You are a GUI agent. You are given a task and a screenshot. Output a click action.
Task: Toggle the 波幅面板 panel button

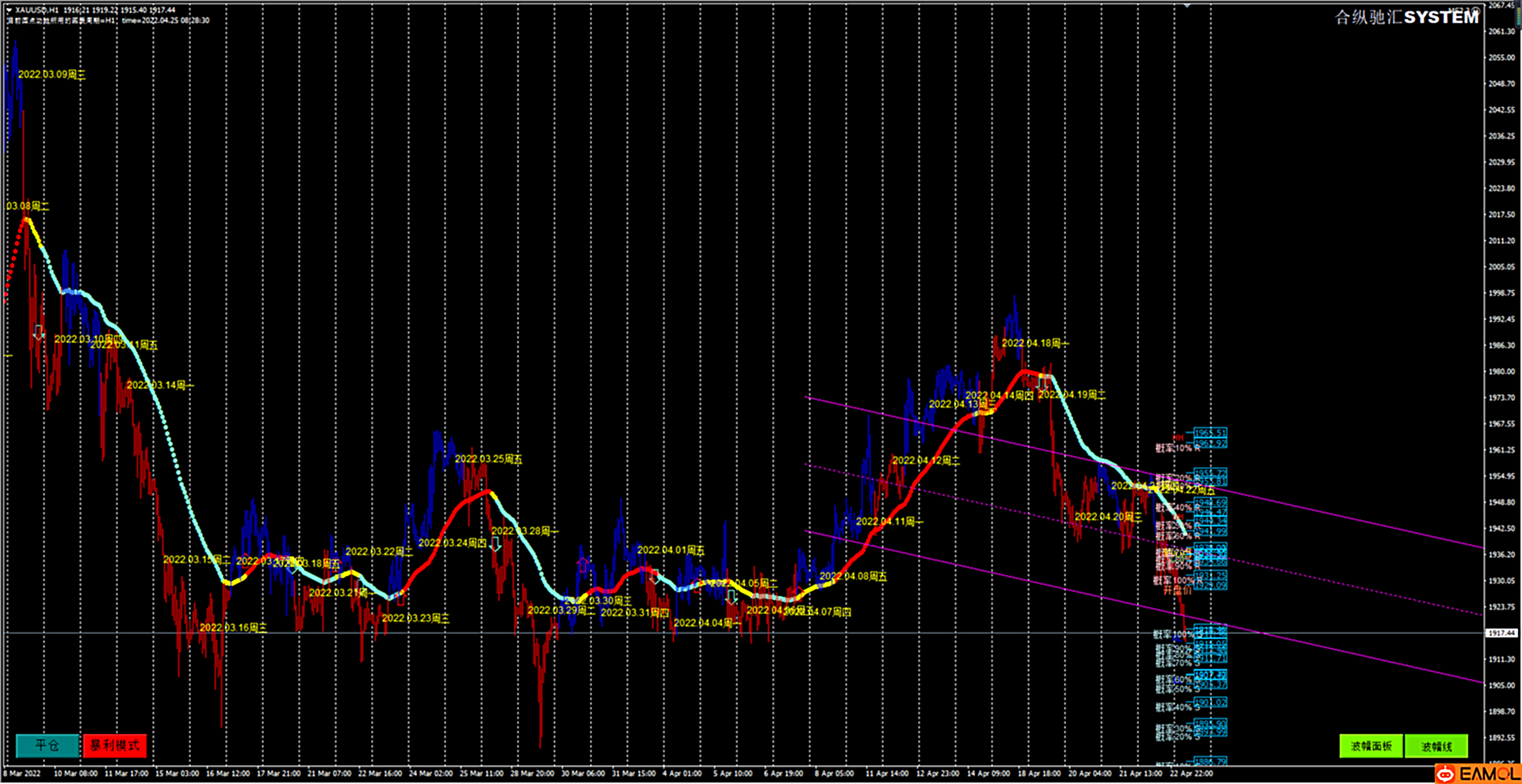pyautogui.click(x=1371, y=746)
